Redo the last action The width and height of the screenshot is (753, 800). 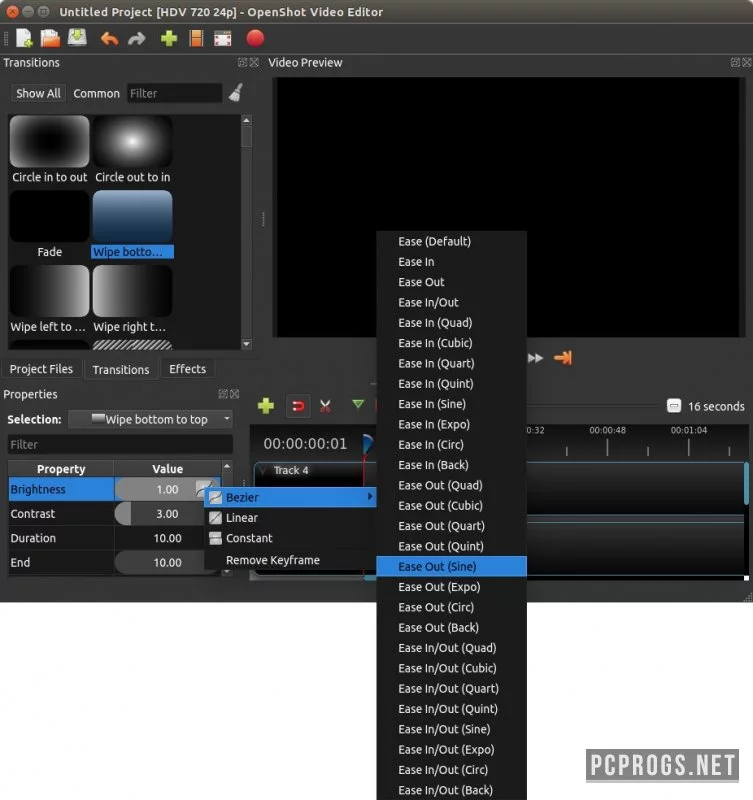(x=136, y=39)
